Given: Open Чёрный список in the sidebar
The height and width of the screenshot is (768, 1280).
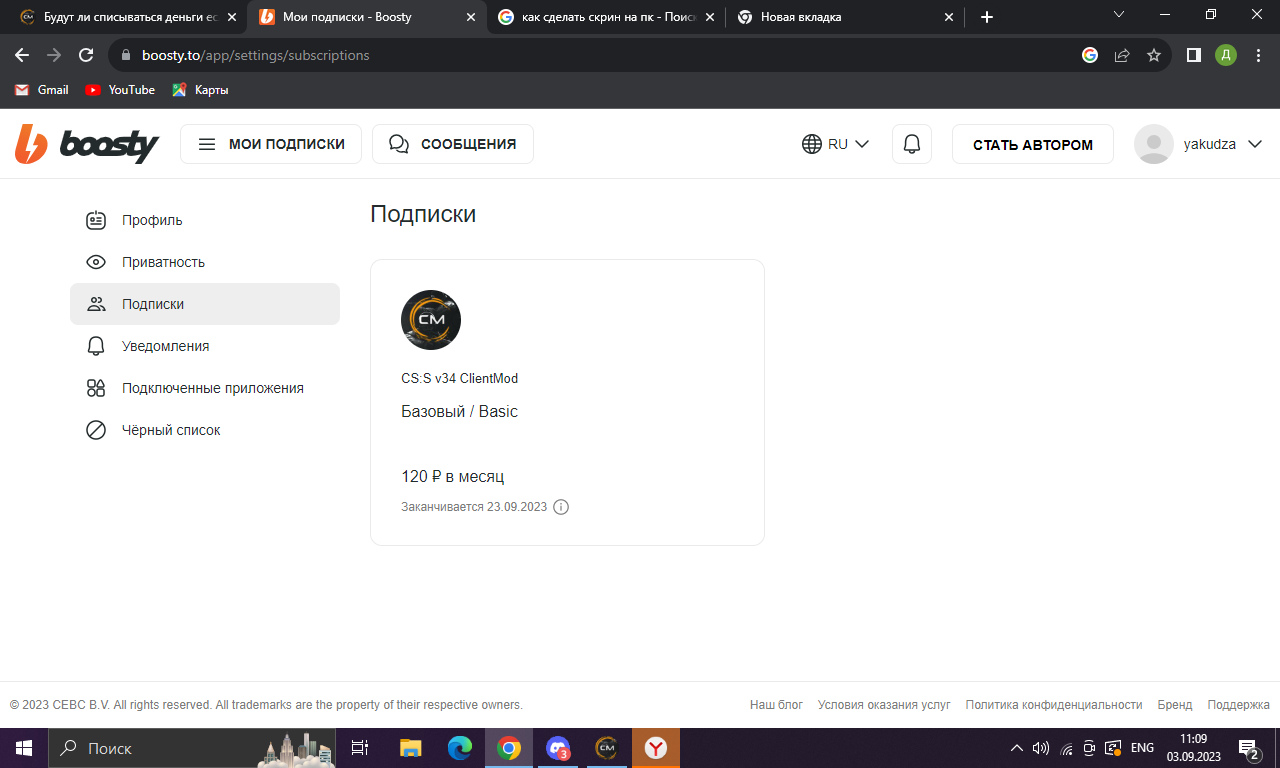Looking at the screenshot, I should [x=171, y=430].
